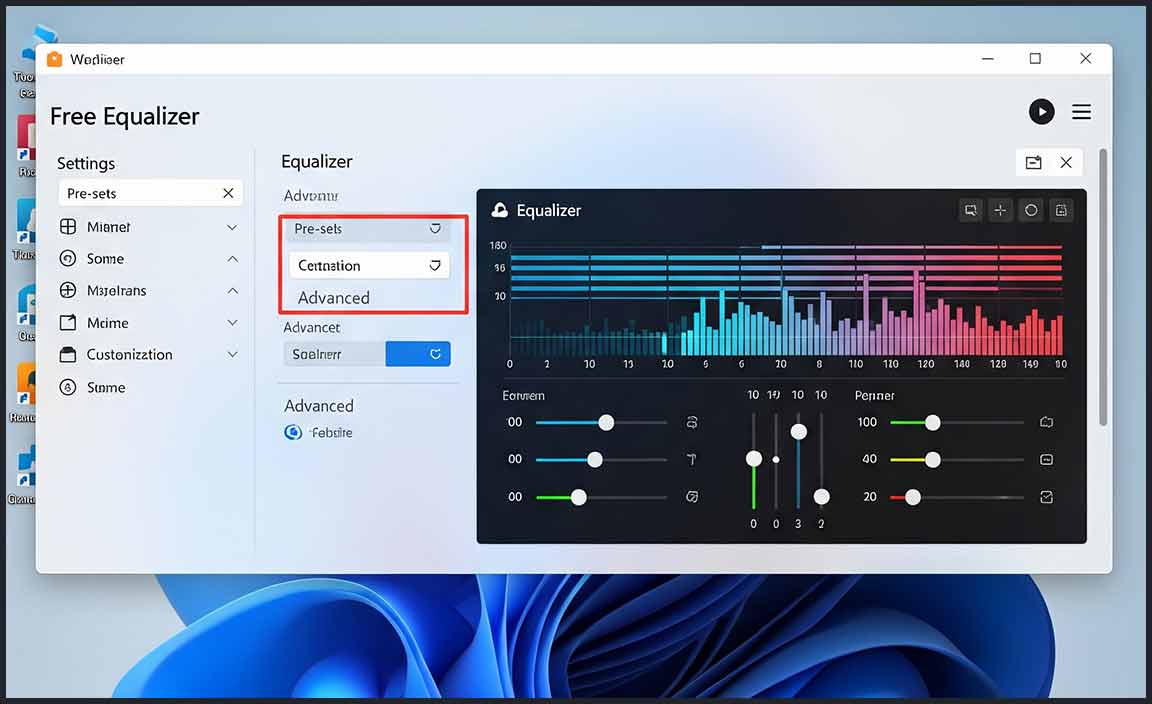Open the Febsite link under Advanced
Viewport: 1152px width, 704px height.
(331, 433)
